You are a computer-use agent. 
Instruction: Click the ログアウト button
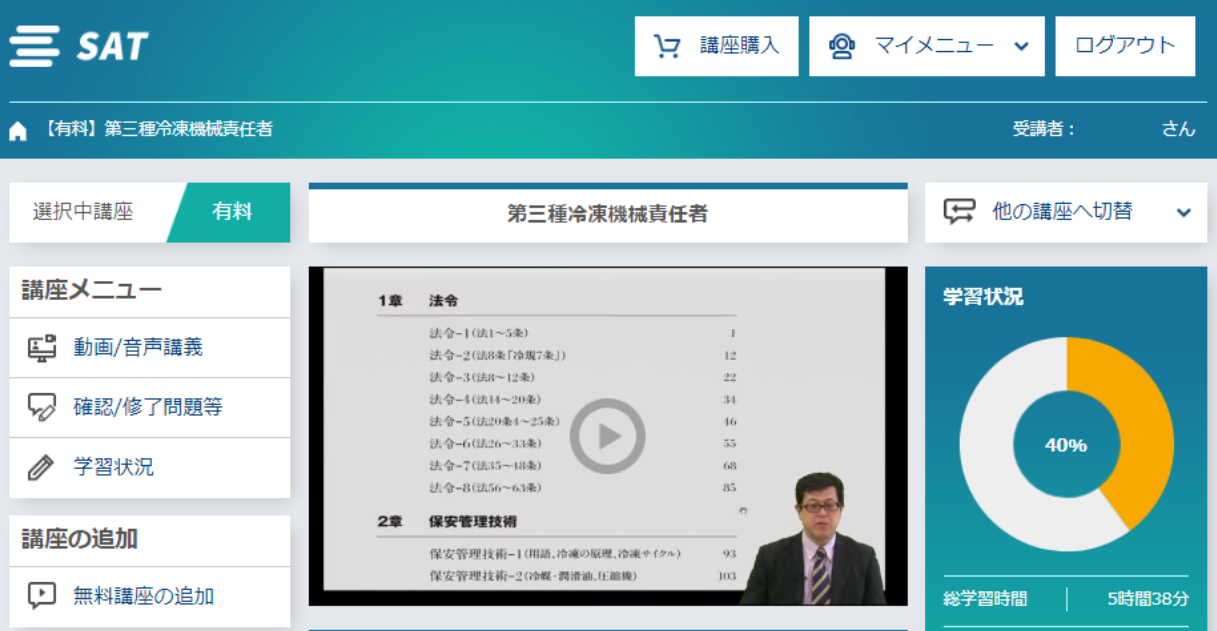point(1125,46)
